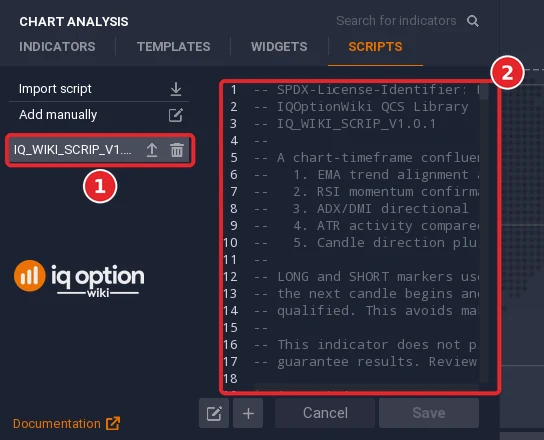Click the 'EMA trend alignment' code line
This screenshot has height=440, width=544.
click(x=366, y=175)
